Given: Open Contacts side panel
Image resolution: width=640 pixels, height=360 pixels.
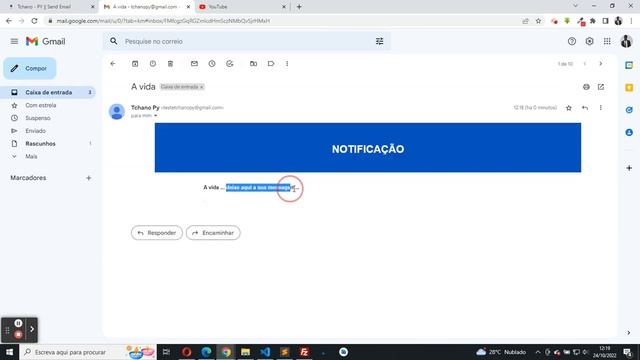Looking at the screenshot, I should (x=629, y=132).
